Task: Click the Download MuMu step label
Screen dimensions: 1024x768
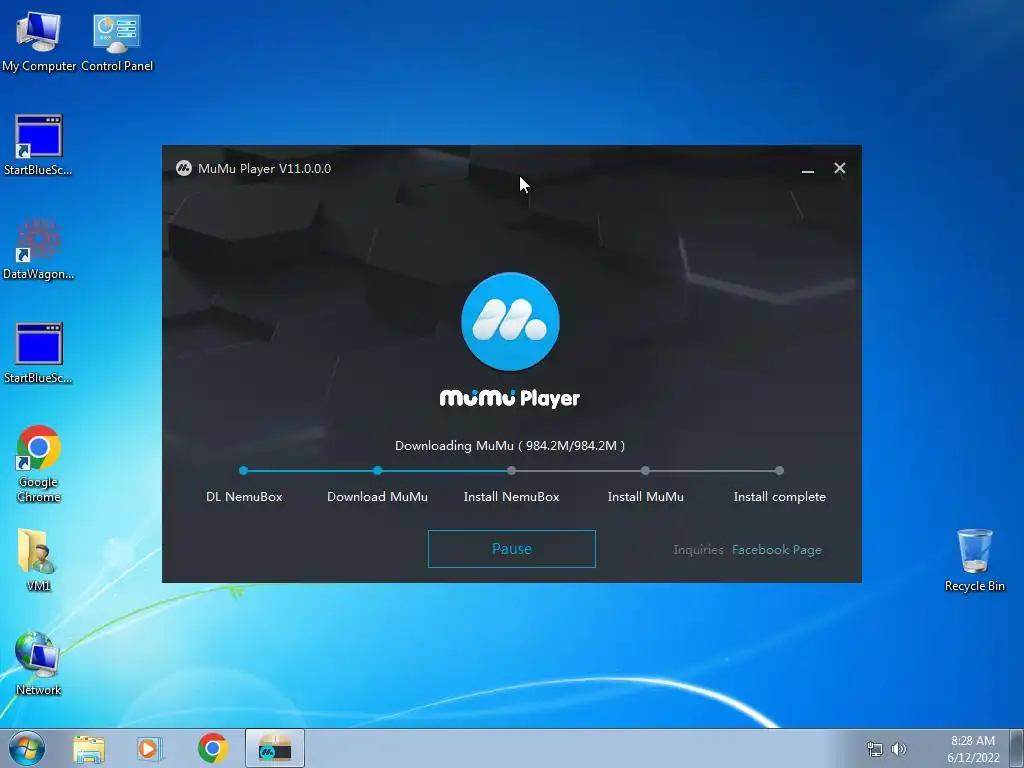Action: (377, 496)
